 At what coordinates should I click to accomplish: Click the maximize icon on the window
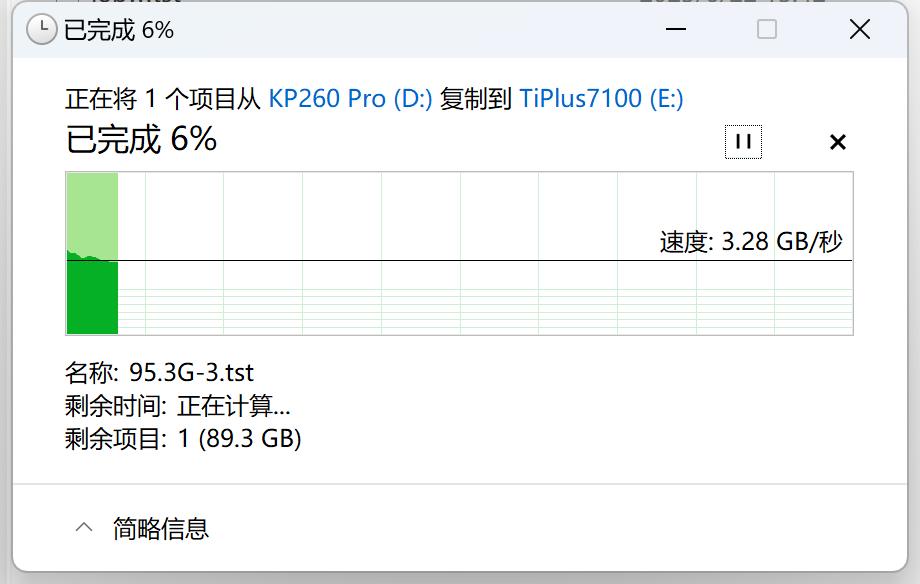click(x=766, y=30)
